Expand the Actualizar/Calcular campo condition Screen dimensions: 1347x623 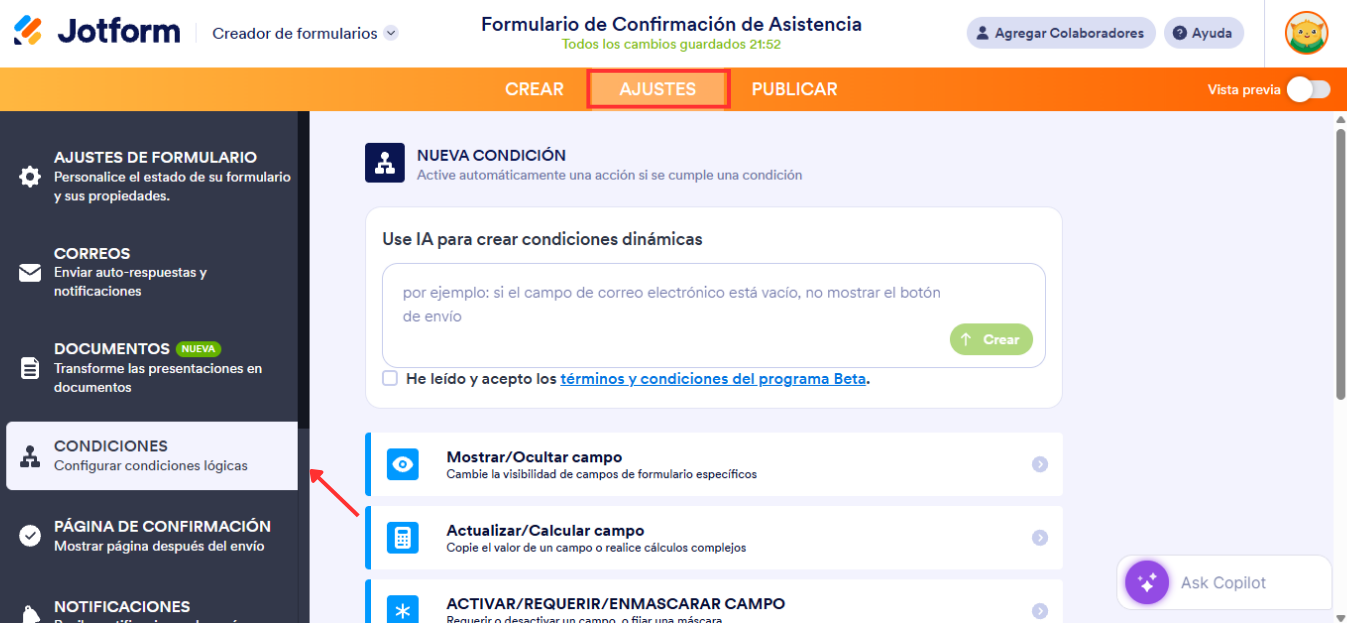click(1038, 537)
